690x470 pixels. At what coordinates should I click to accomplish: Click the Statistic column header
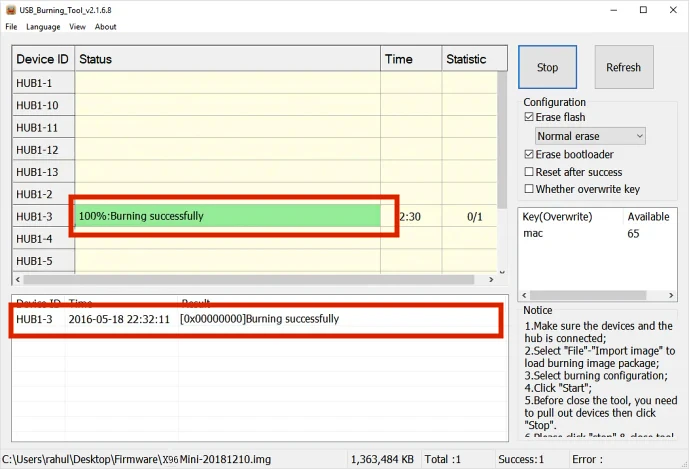click(474, 59)
